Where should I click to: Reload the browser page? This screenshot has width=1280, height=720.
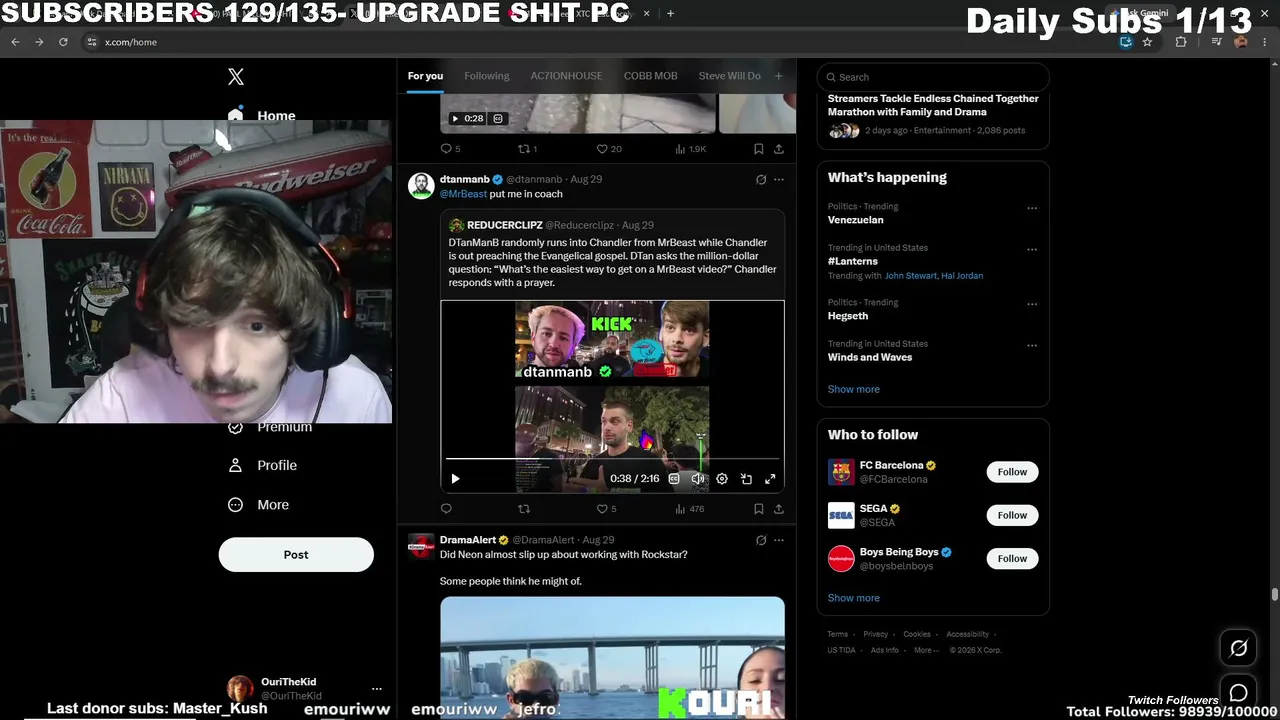(x=63, y=42)
